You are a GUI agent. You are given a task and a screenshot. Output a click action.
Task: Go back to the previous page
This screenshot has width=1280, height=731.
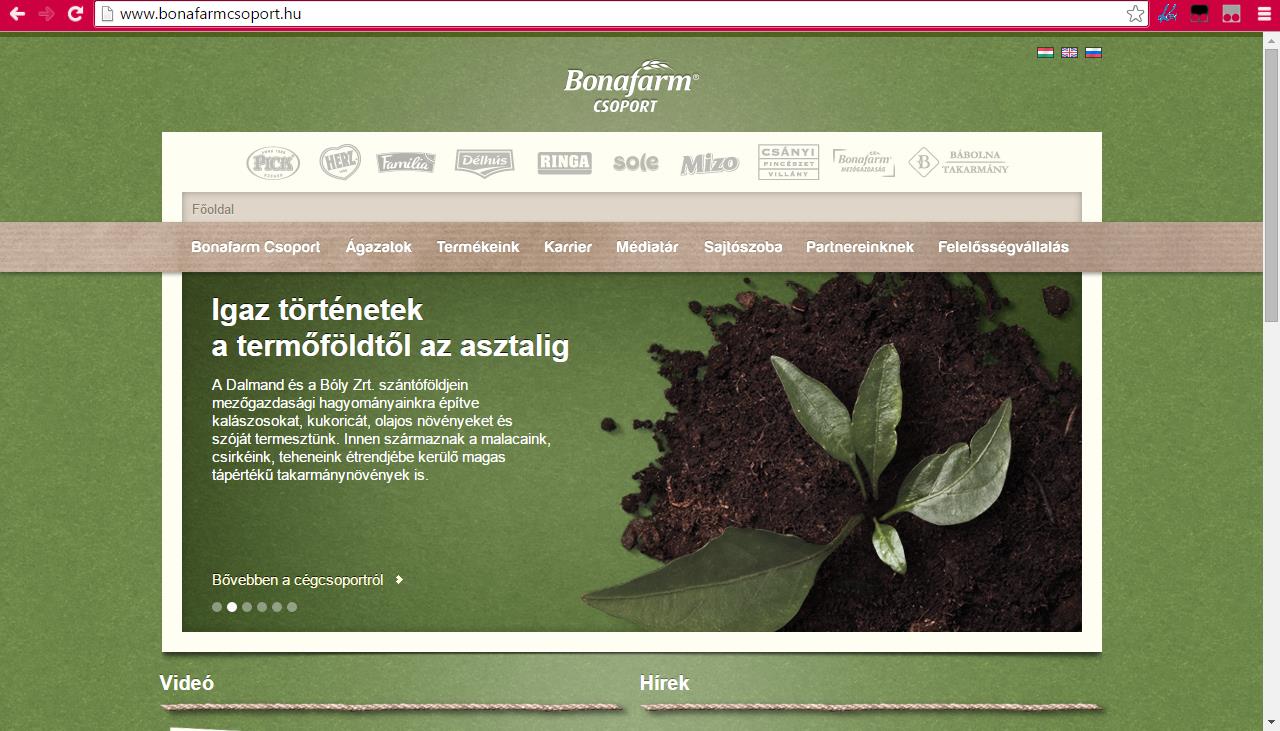[x=17, y=14]
